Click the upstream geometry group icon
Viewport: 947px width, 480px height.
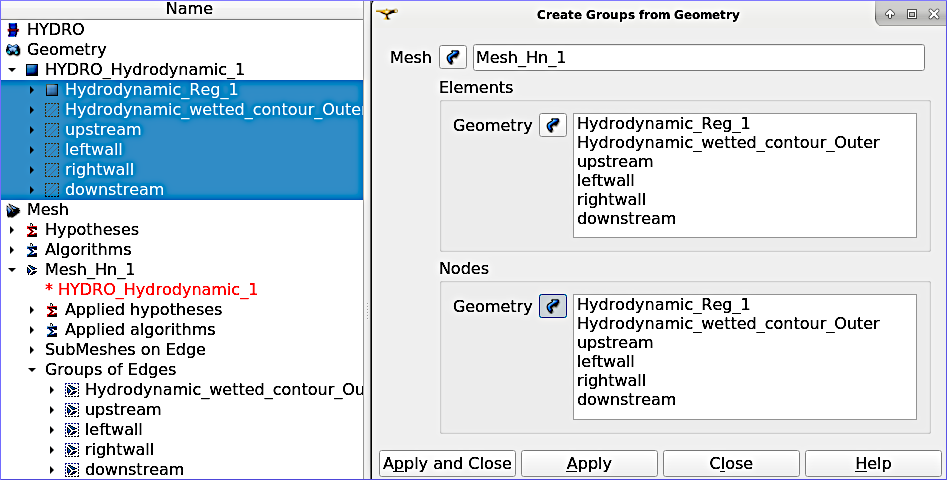(x=52, y=130)
